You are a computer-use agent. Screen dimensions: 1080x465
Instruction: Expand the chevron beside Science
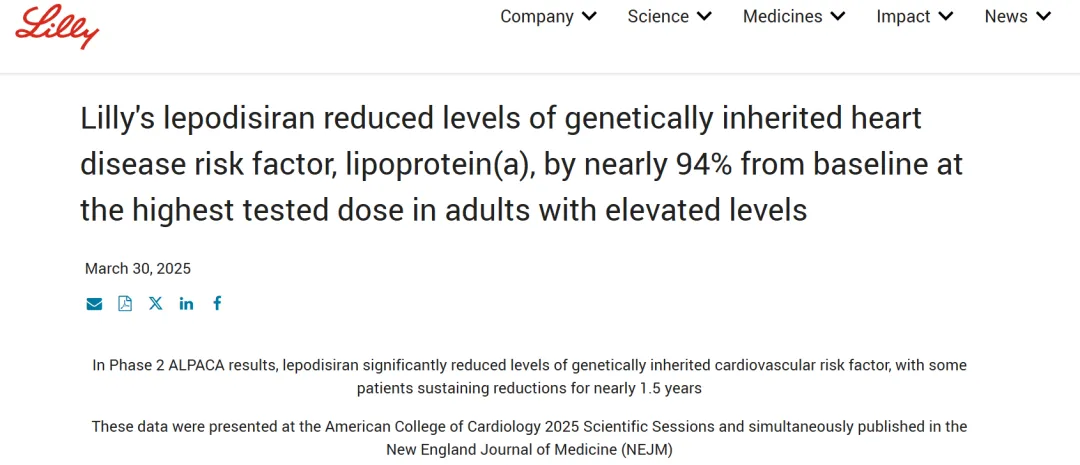705,17
